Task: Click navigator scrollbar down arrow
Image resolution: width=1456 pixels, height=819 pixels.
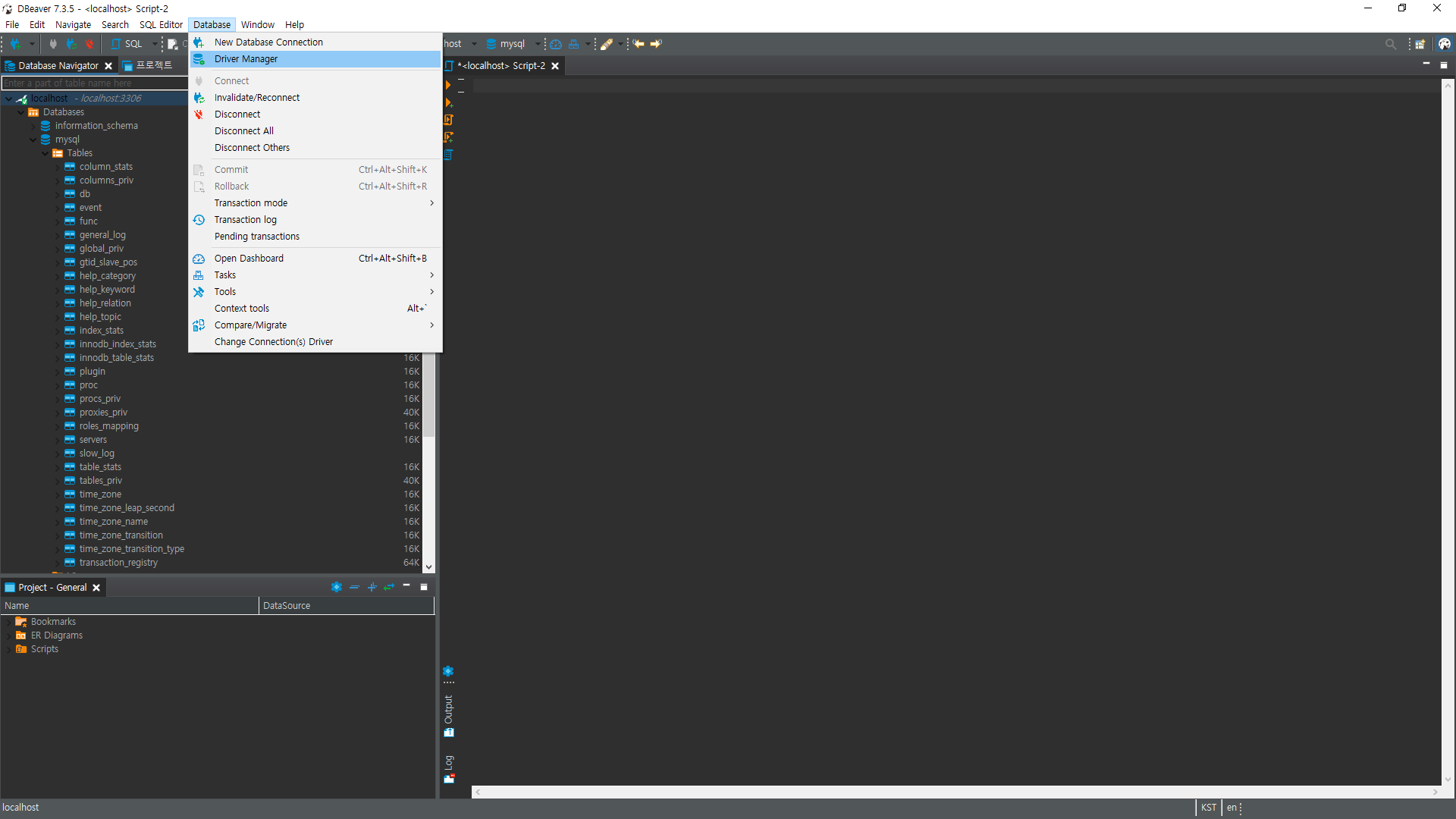Action: pos(428,567)
